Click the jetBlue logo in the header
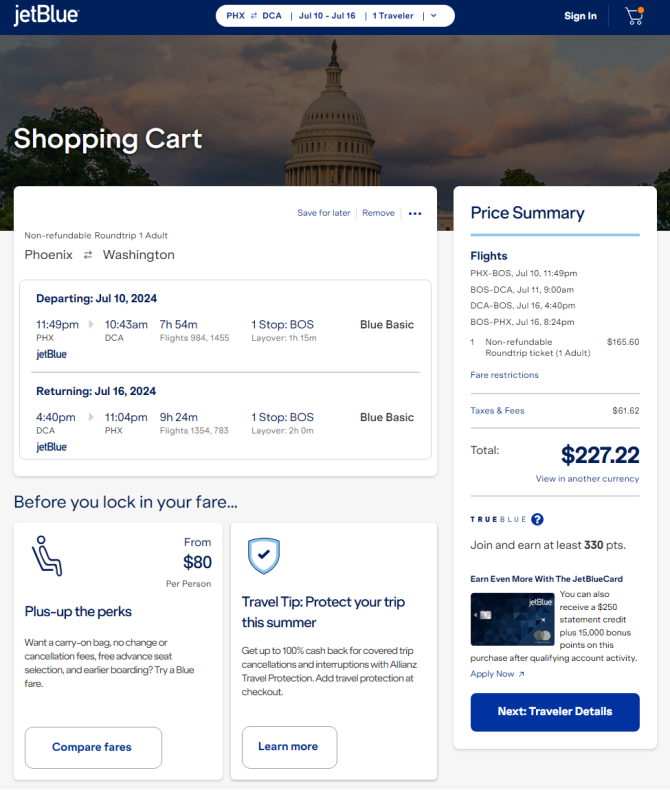 click(46, 15)
